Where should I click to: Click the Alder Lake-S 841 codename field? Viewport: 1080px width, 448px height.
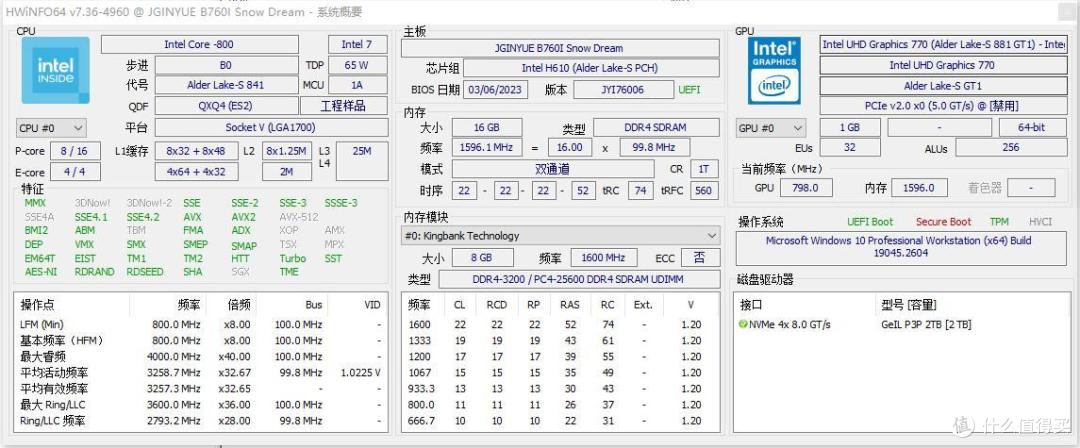pos(226,85)
